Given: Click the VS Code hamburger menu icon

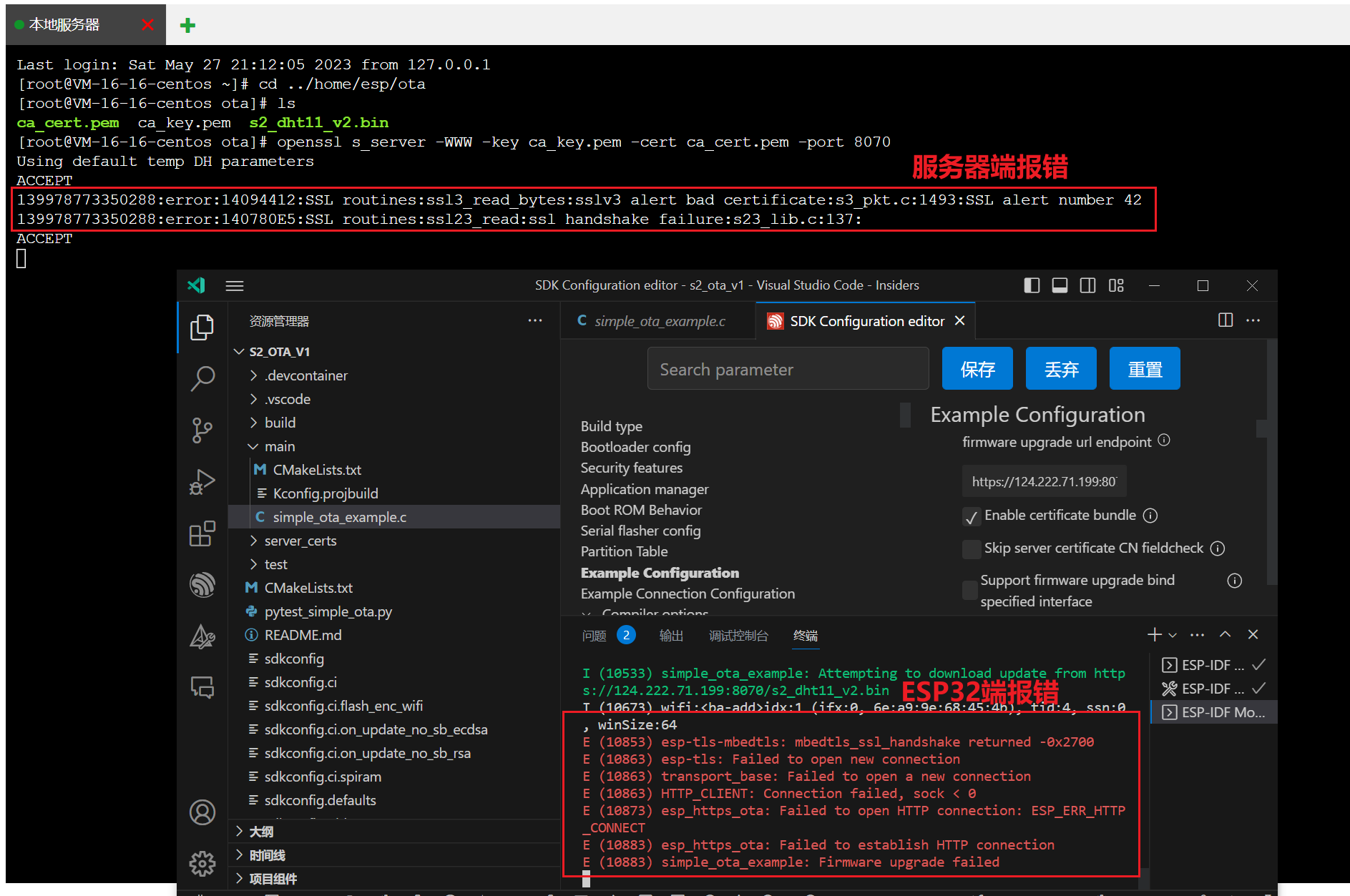Looking at the screenshot, I should pos(235,285).
